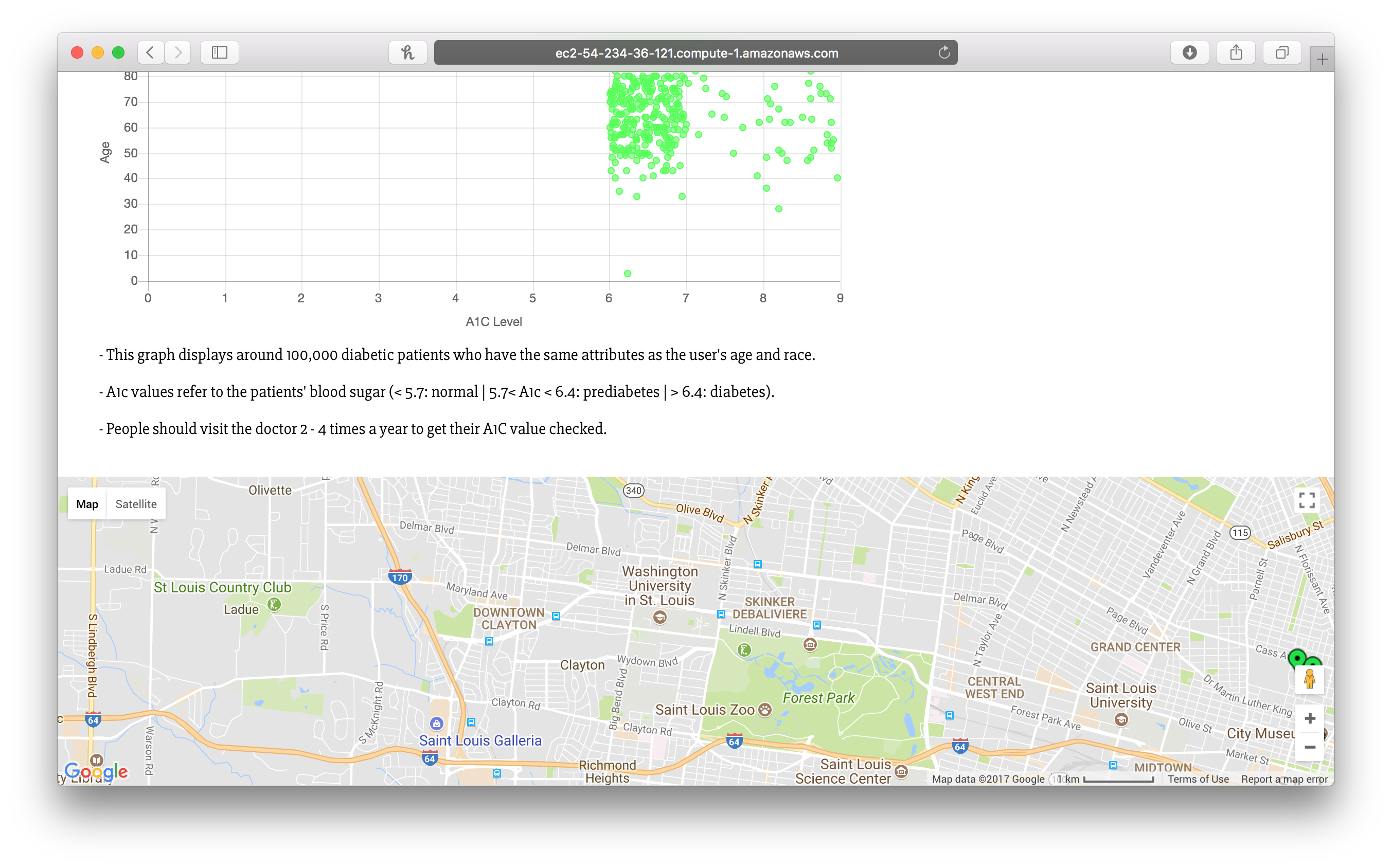This screenshot has width=1392, height=868.
Task: Reload the page with refresh icon
Action: coord(943,53)
